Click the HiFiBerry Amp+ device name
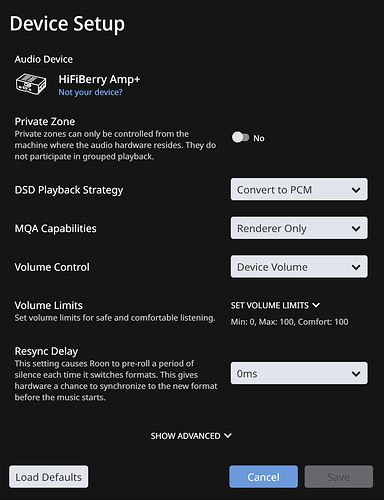The image size is (384, 500). point(99,79)
